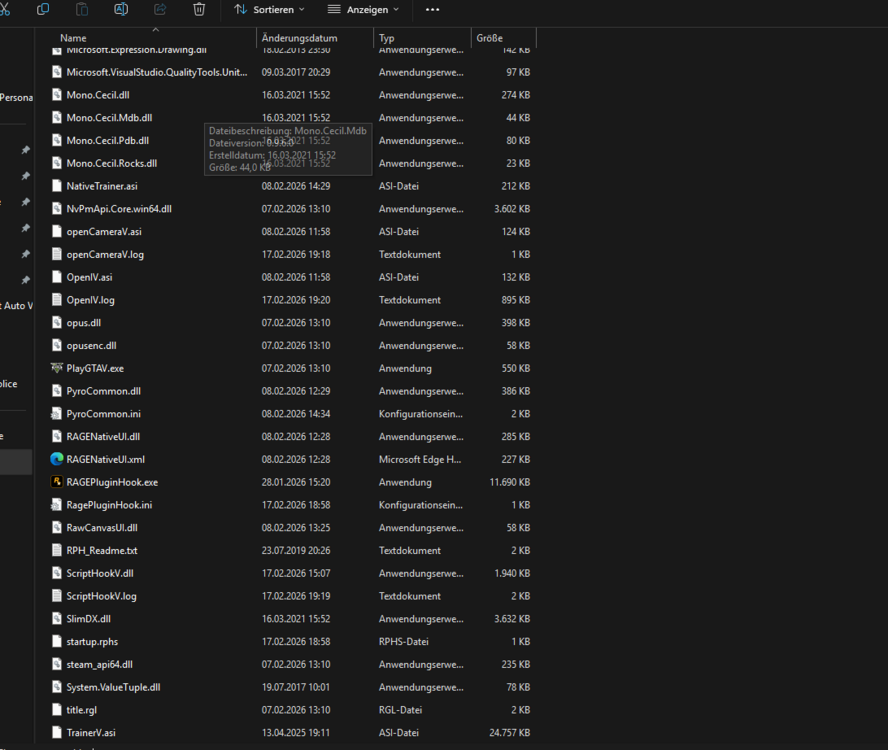Viewport: 888px width, 750px height.
Task: Select the RAGEPluginHook.exe application icon
Action: point(57,482)
